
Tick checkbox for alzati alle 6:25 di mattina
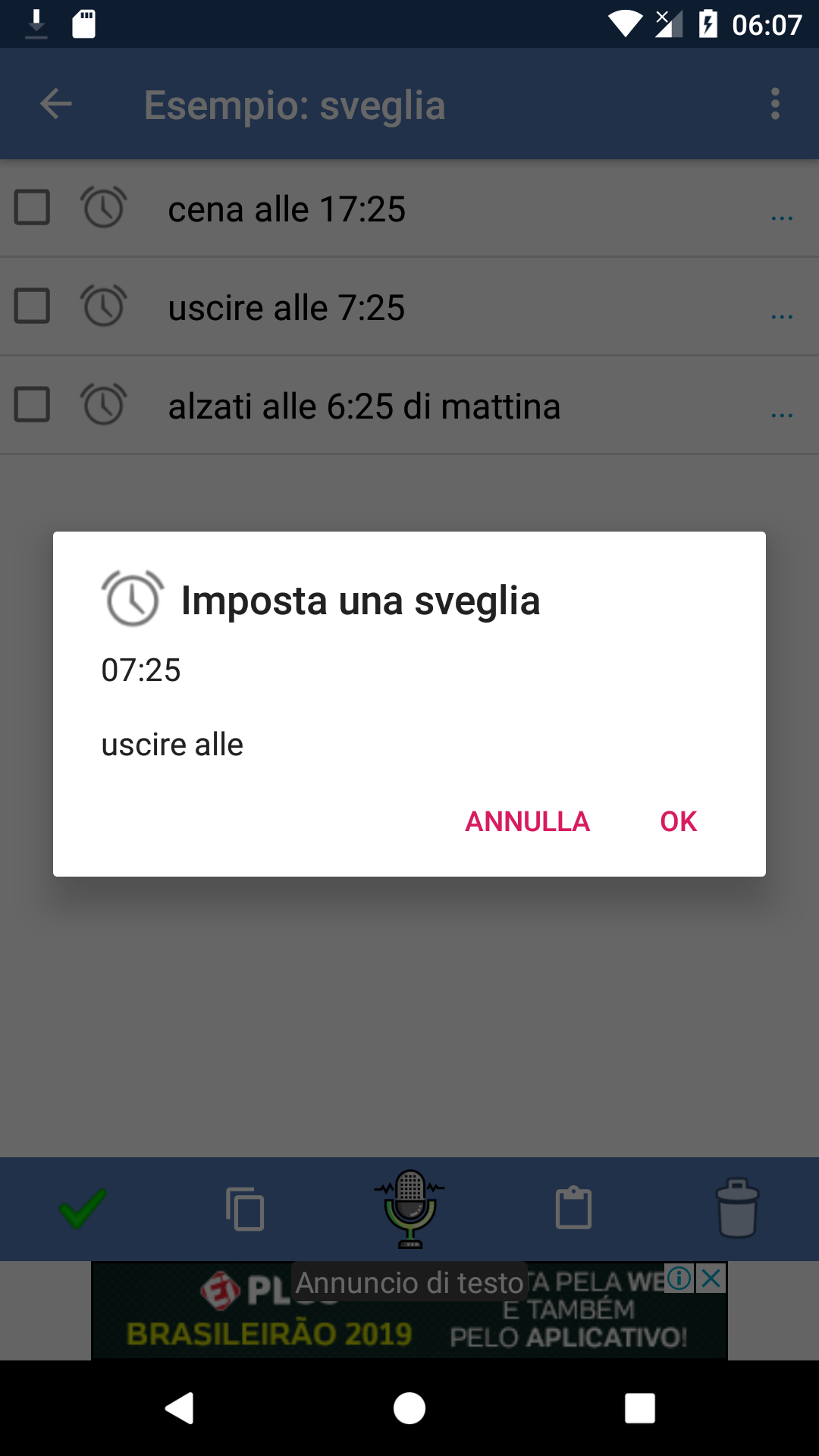pyautogui.click(x=33, y=405)
